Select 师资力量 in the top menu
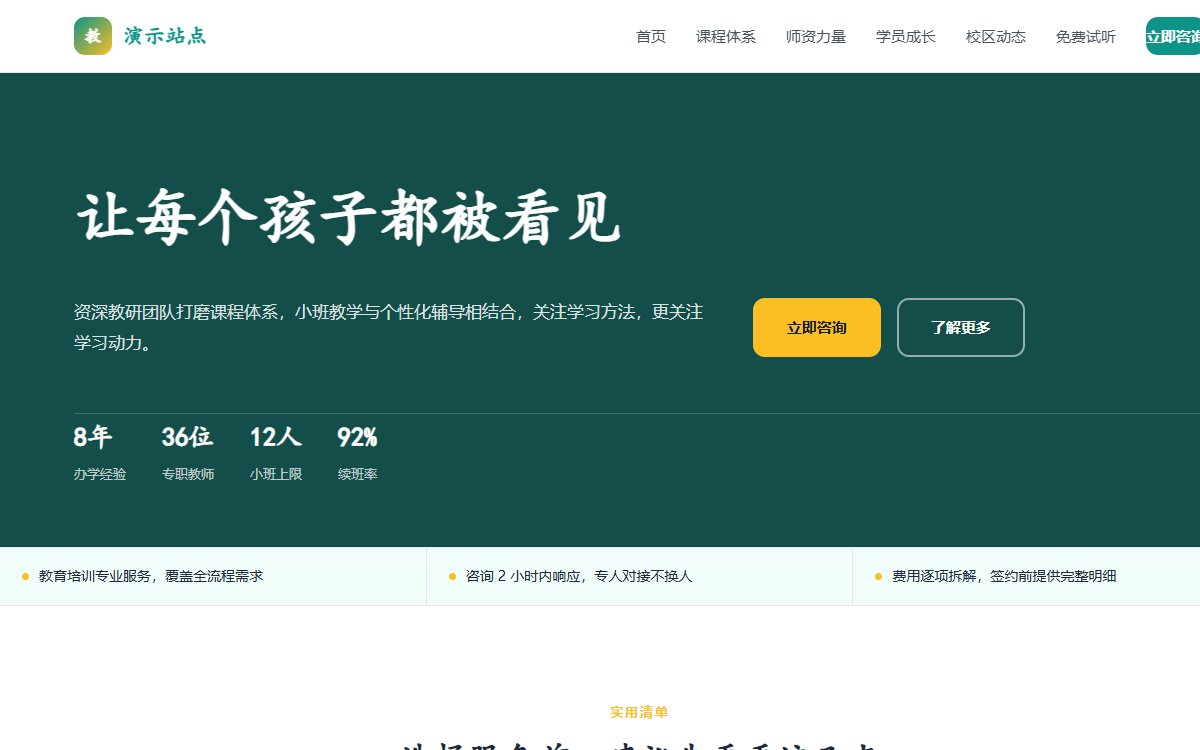This screenshot has width=1200, height=750. 816,37
